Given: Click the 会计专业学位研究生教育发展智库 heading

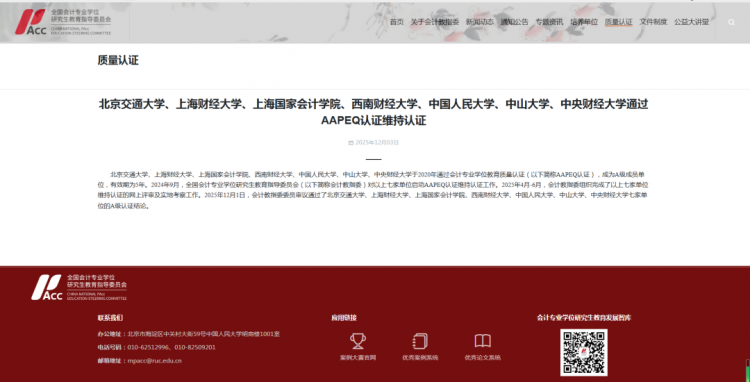Looking at the screenshot, I should tap(584, 317).
